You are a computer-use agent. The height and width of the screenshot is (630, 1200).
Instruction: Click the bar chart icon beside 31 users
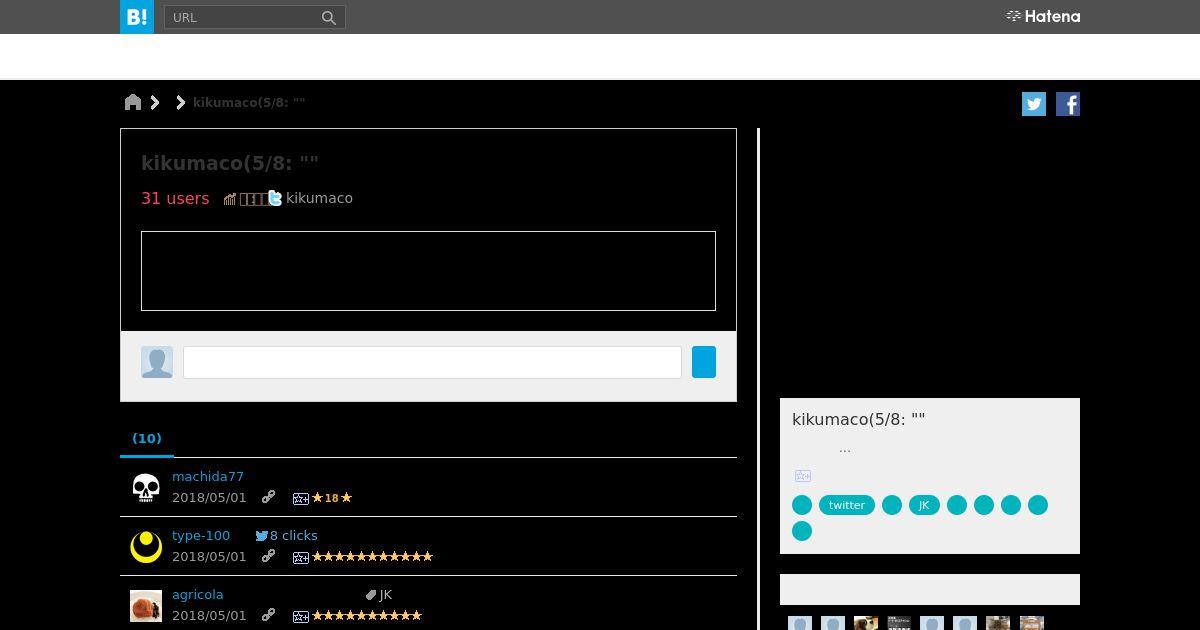point(230,199)
